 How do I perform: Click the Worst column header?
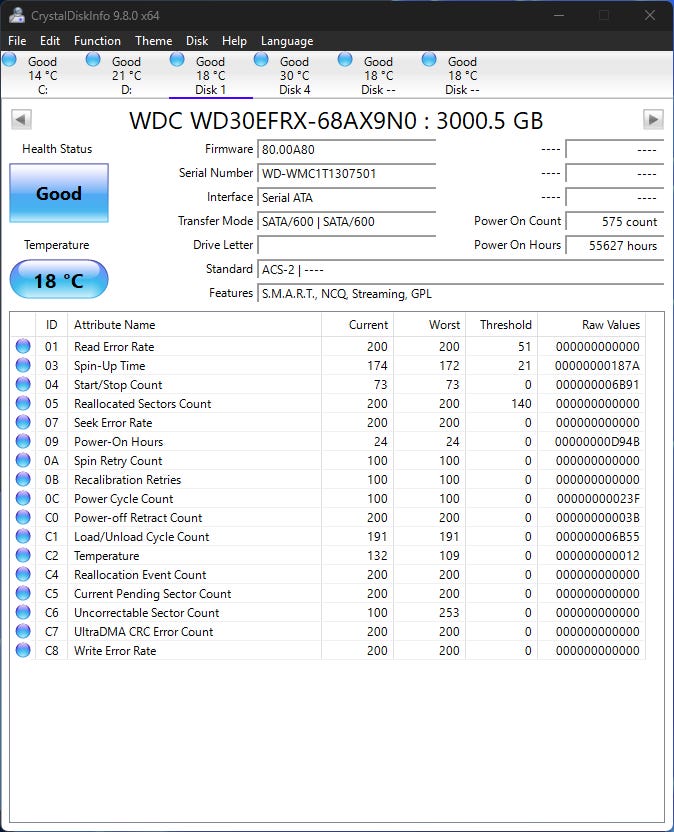(x=429, y=325)
